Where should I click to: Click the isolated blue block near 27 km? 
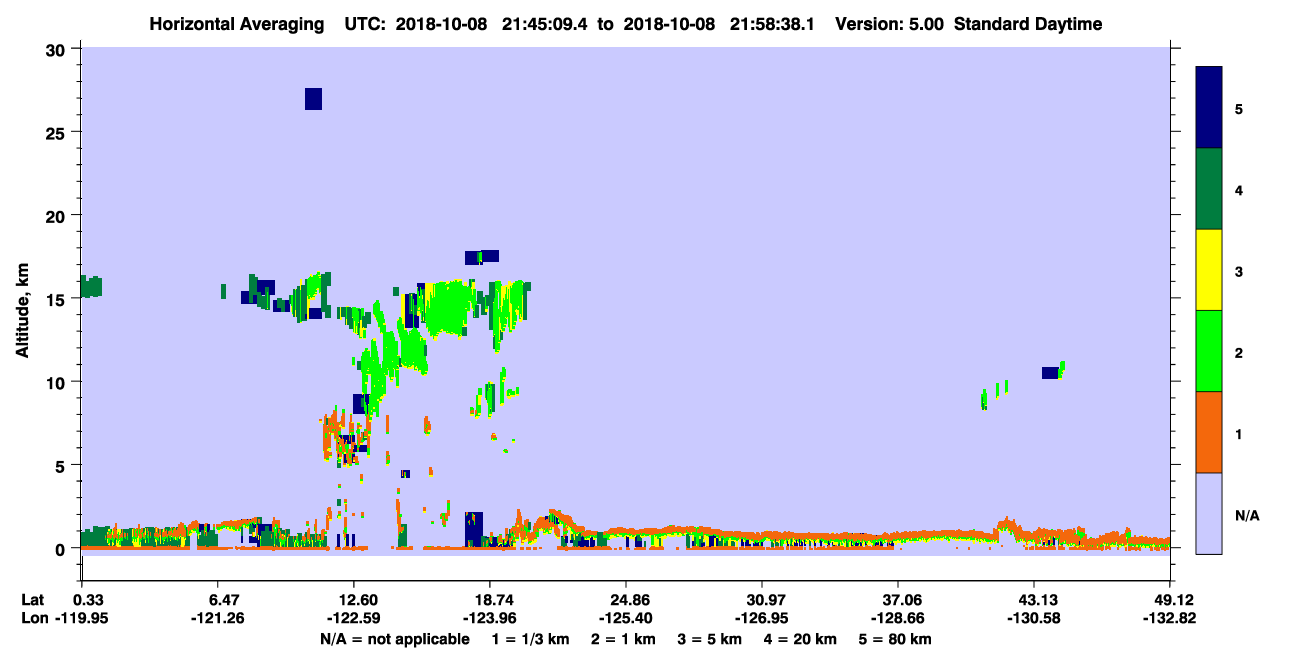pyautogui.click(x=313, y=98)
